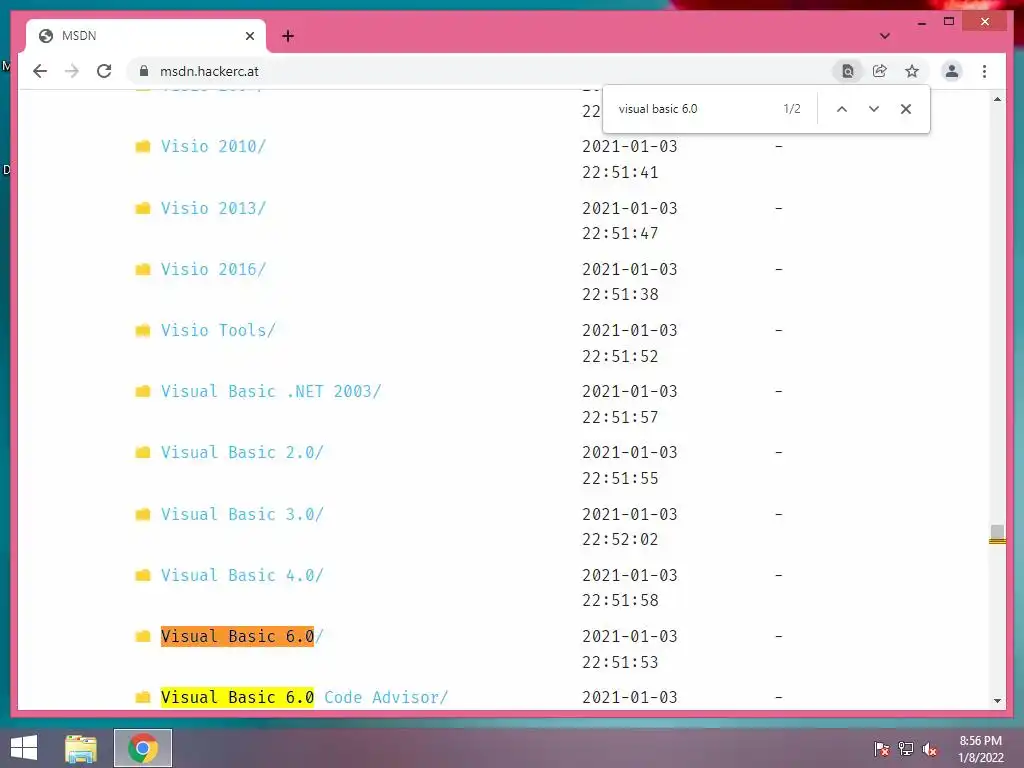Screen dimensions: 1024x768
Task: Select the 22:51:47 timestamp of Visio 2013
Action: [x=620, y=233]
